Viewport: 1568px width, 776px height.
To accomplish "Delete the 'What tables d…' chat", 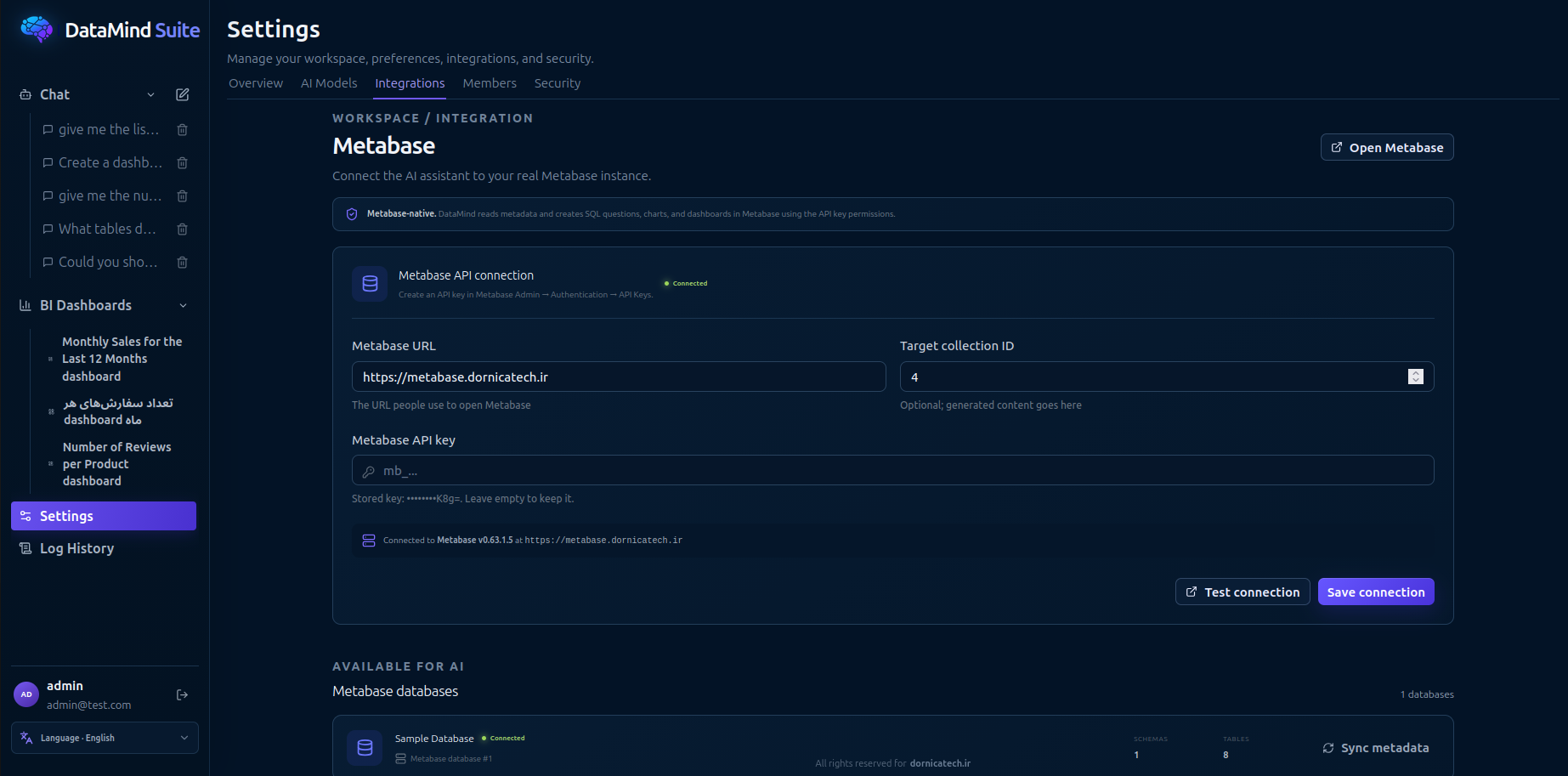I will (182, 229).
